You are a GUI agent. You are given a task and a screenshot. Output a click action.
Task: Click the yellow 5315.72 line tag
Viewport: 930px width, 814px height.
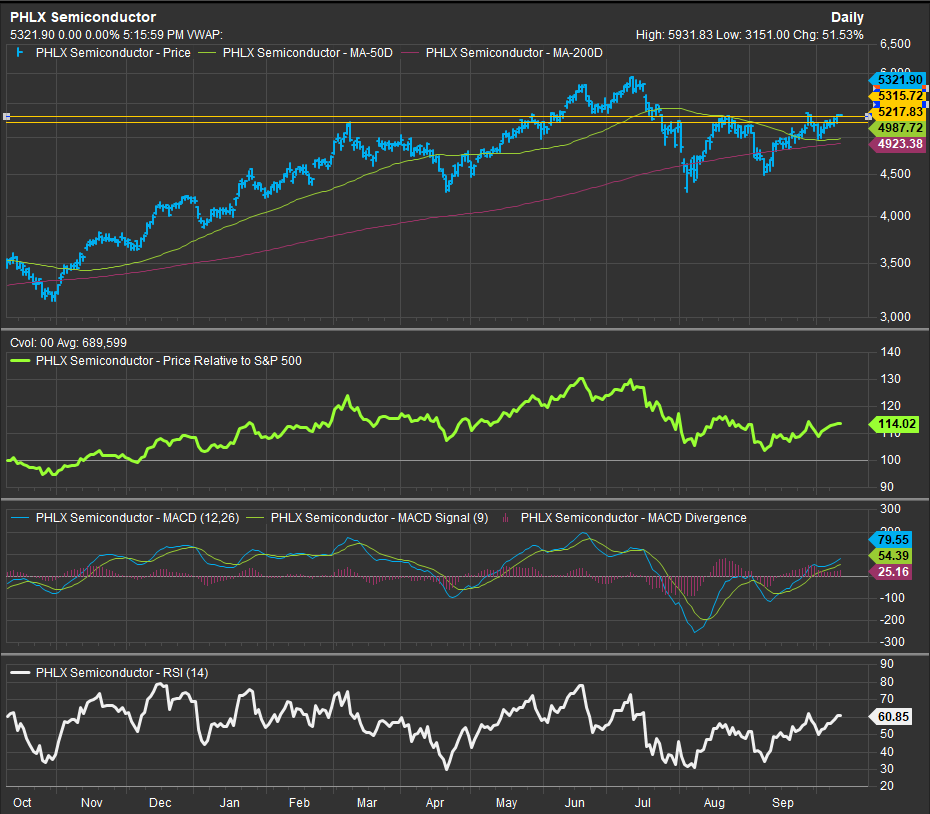pyautogui.click(x=897, y=96)
